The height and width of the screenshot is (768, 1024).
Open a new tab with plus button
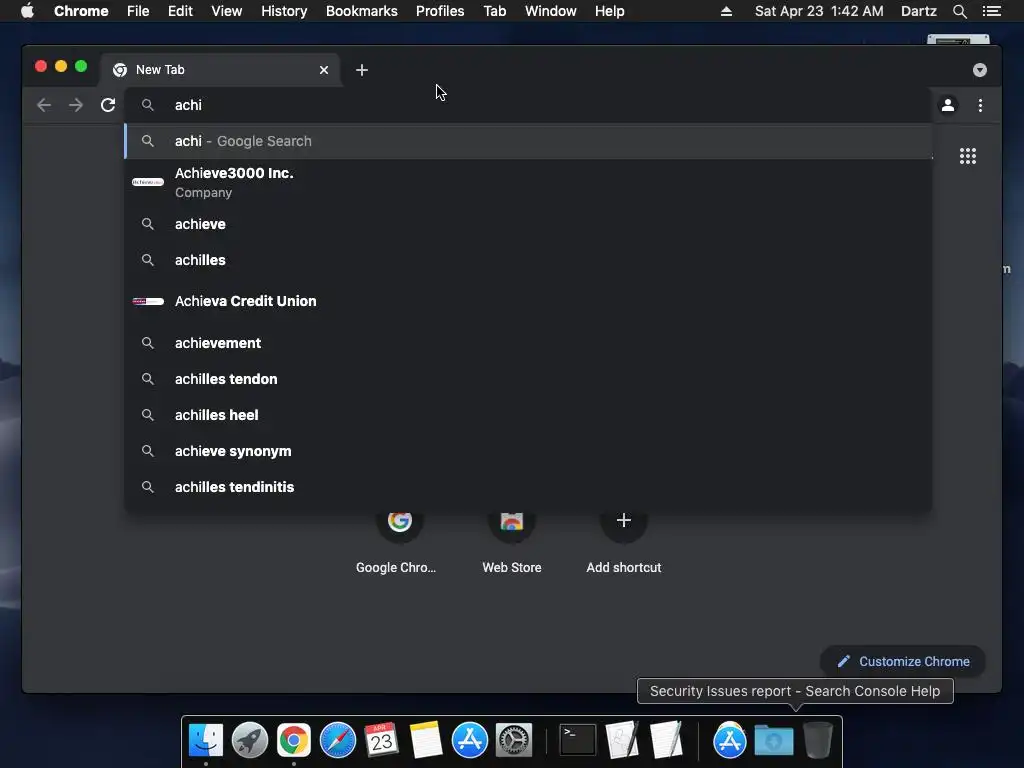click(362, 70)
